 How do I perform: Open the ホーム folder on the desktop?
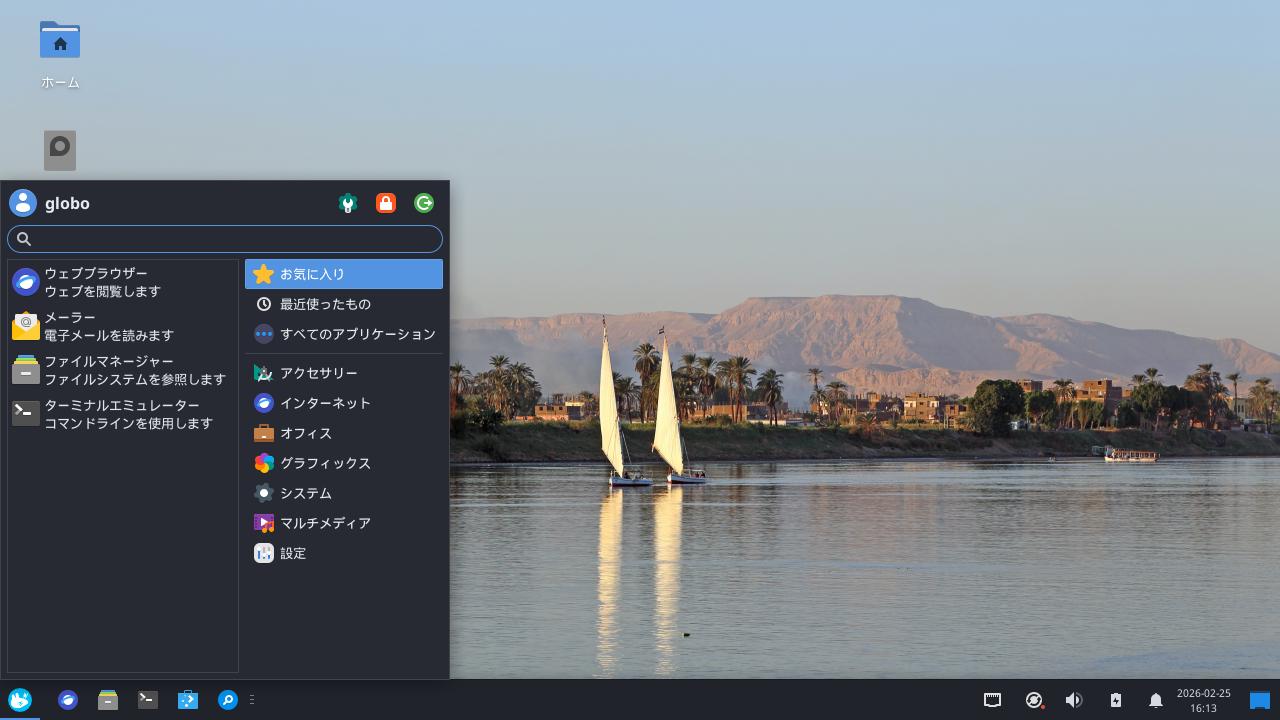click(60, 42)
